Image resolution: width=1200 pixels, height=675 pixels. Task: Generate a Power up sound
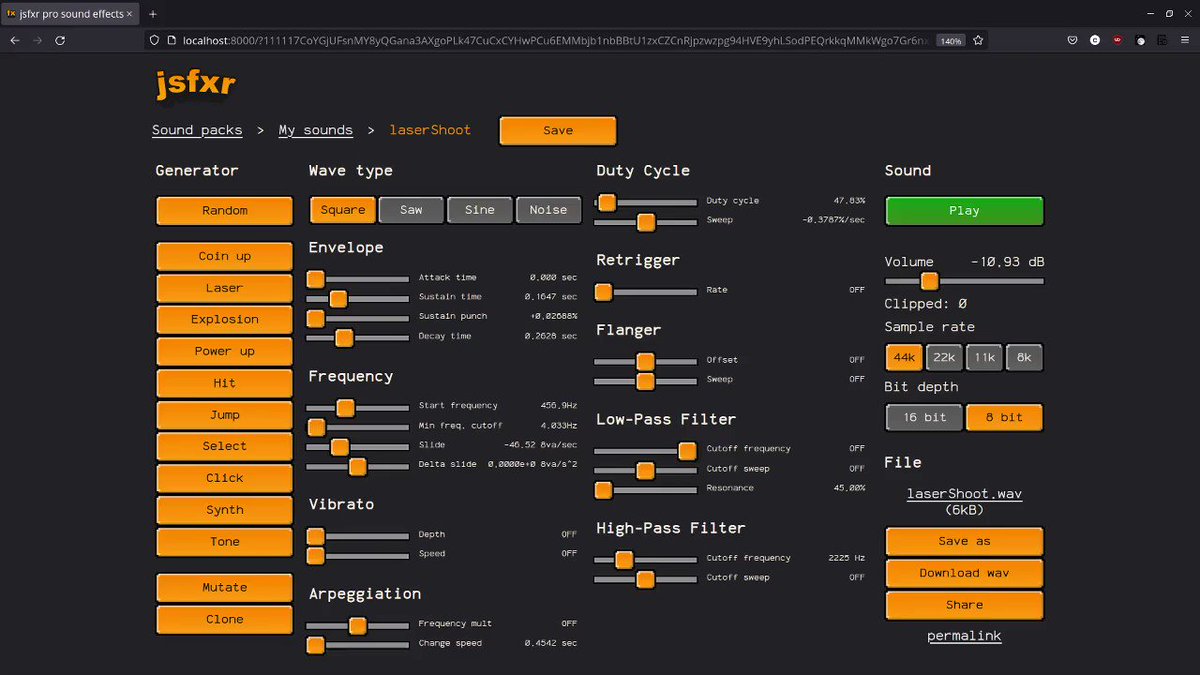[225, 352]
